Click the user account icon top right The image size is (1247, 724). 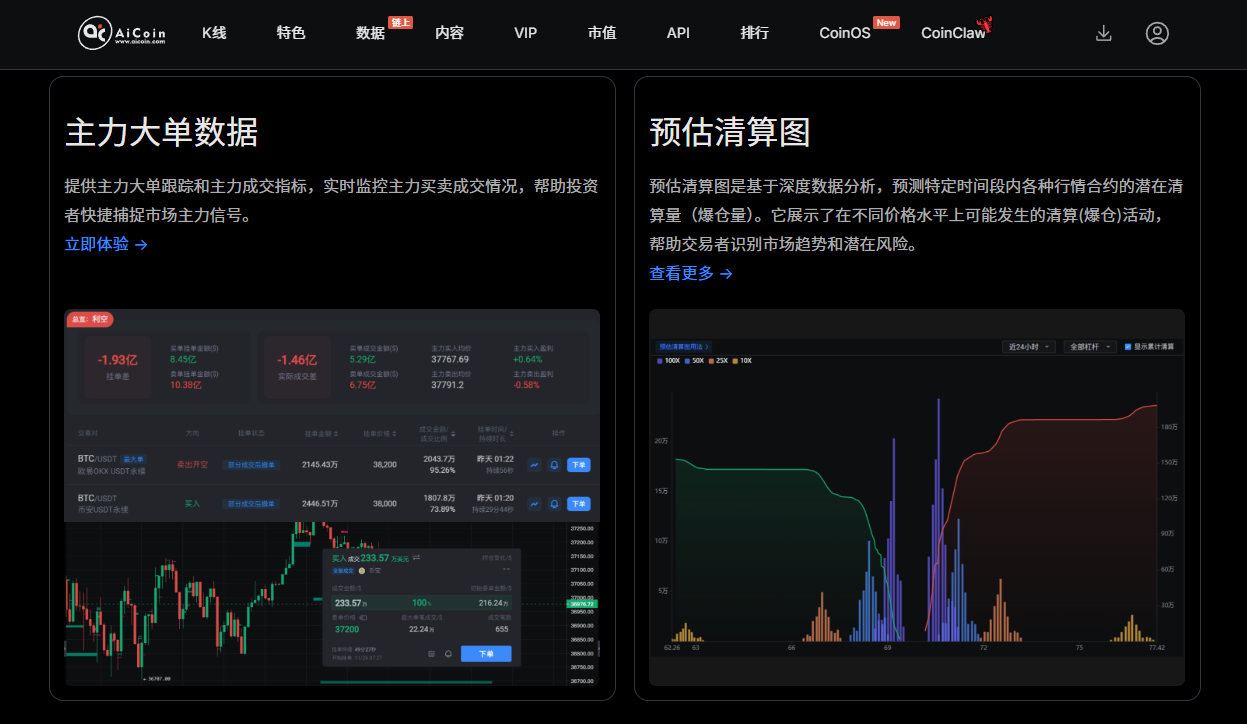click(x=1157, y=33)
